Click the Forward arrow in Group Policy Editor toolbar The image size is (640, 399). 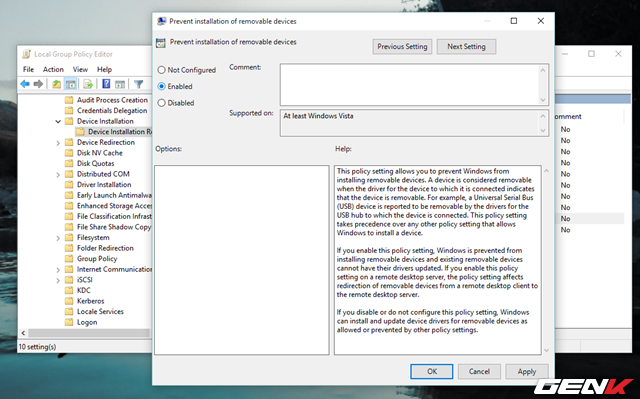click(x=38, y=84)
